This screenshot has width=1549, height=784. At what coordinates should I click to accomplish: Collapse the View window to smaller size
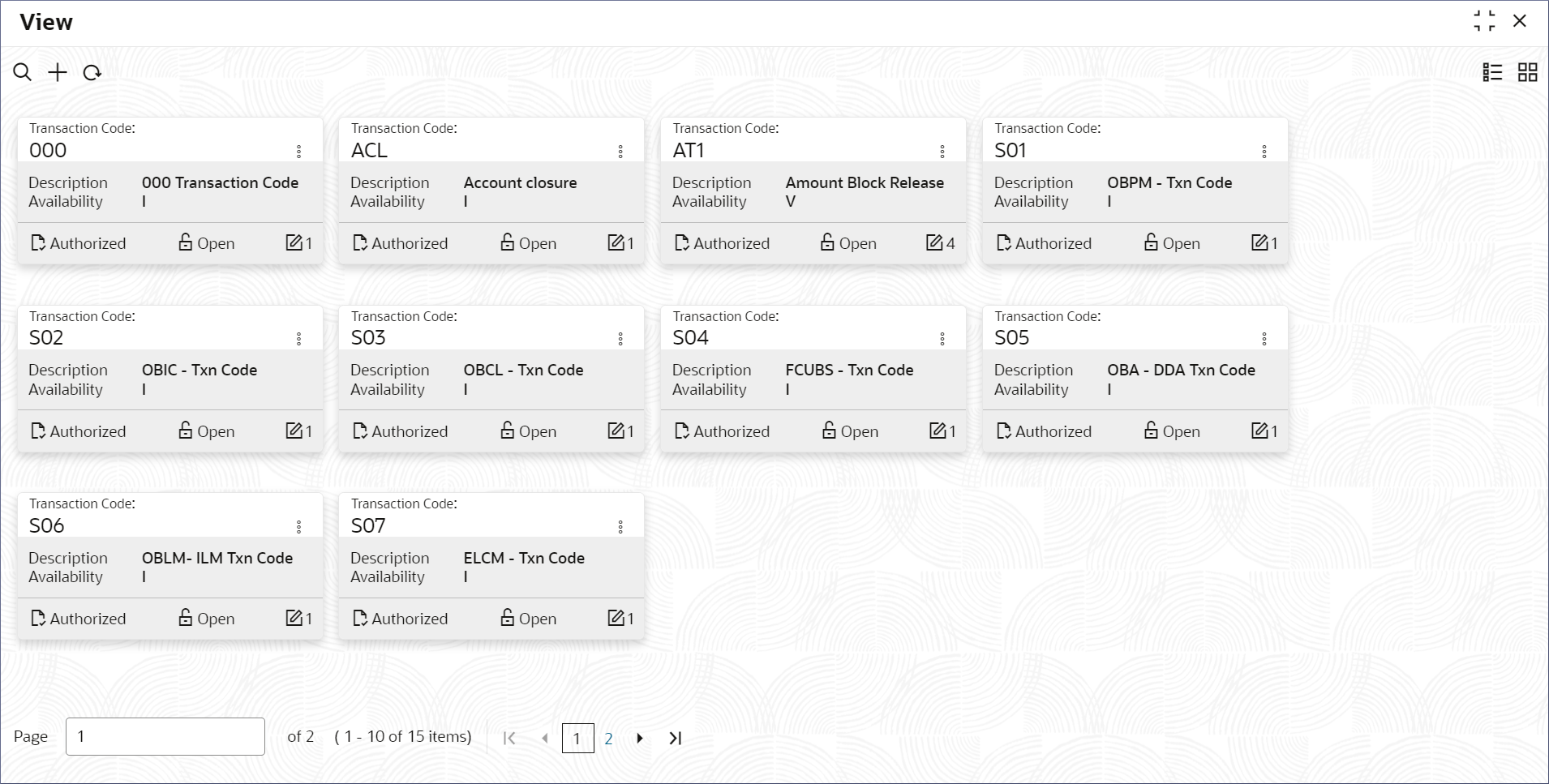pos(1484,21)
